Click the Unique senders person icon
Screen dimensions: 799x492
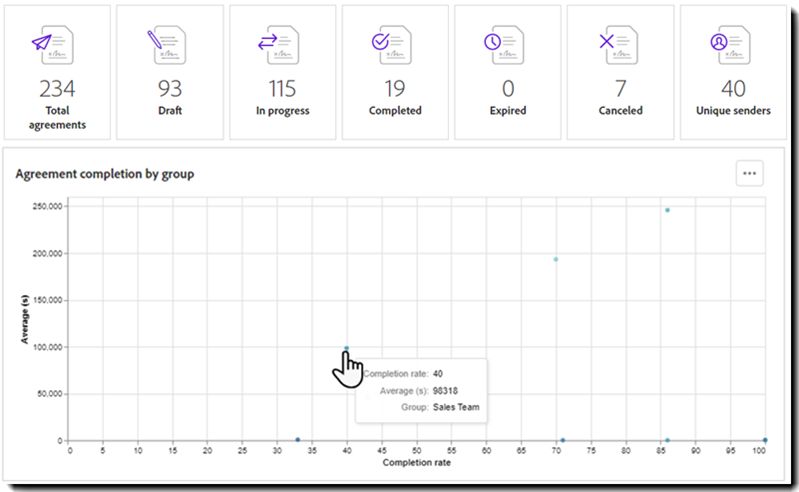click(733, 45)
